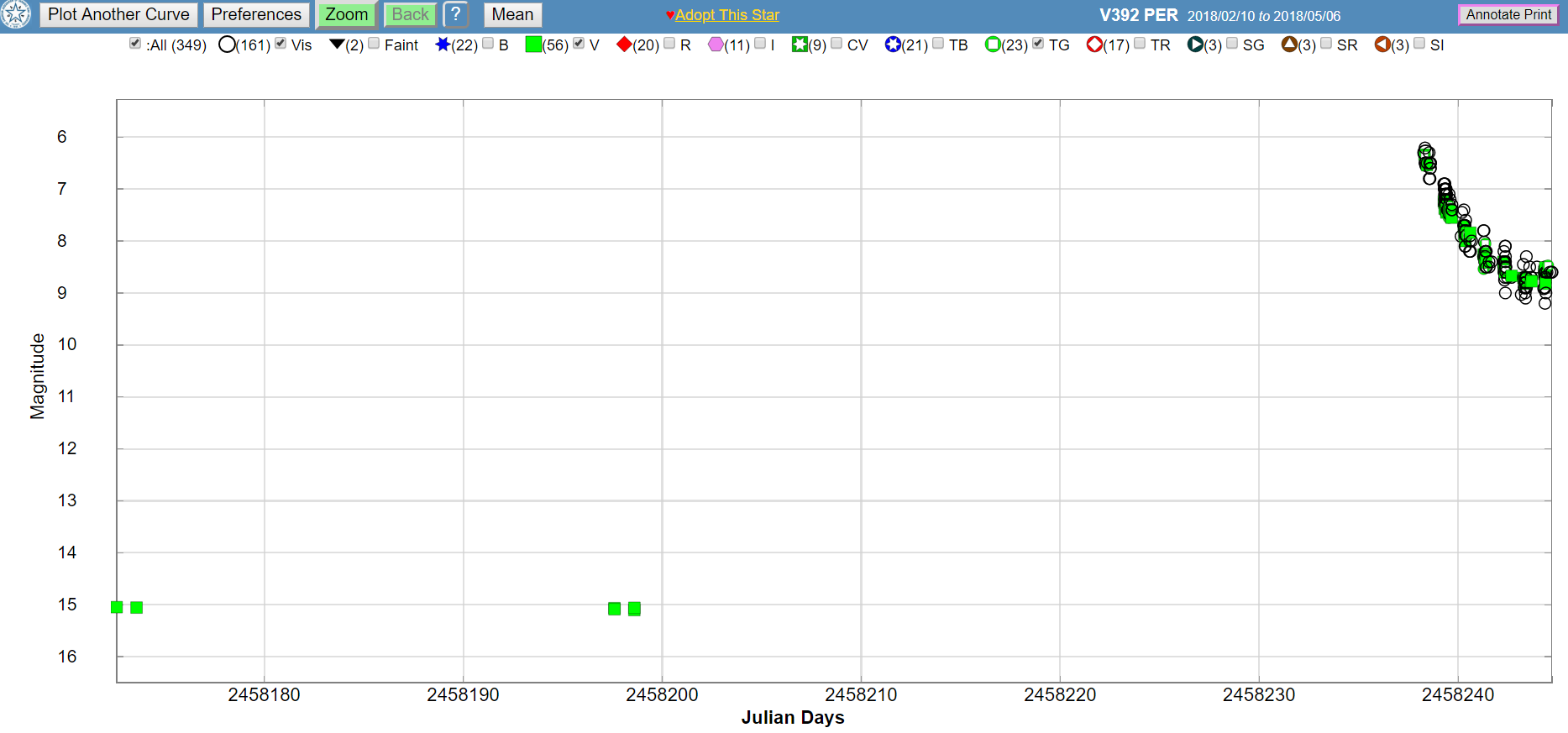This screenshot has height=733, width=1568.
Task: Click the SR brown triangle legend icon
Action: [1289, 45]
